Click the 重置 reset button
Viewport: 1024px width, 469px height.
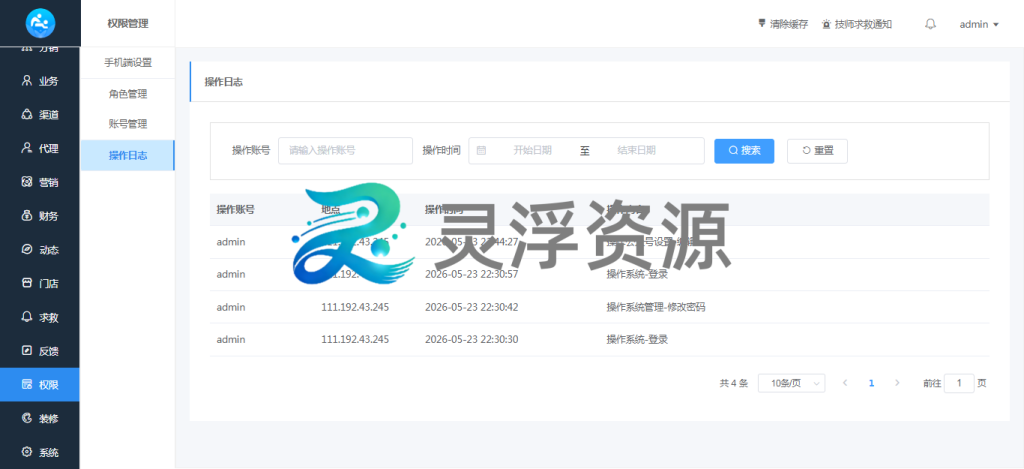point(818,151)
